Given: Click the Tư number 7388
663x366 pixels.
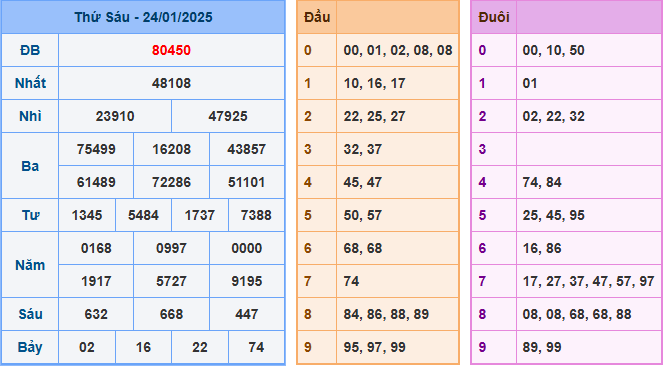Looking at the screenshot, I should tap(256, 215).
